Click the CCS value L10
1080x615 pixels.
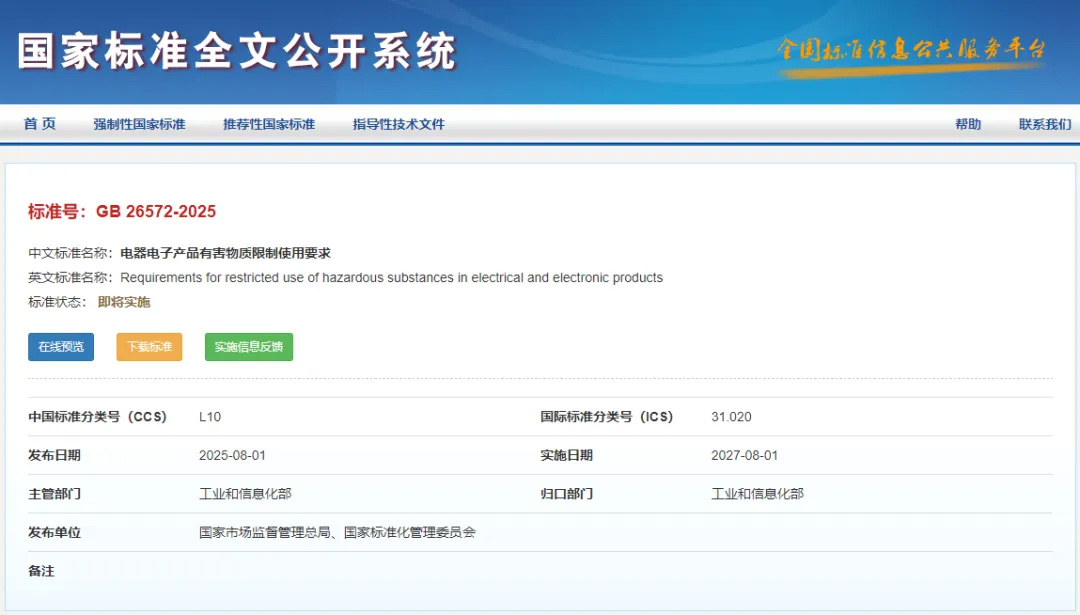210,417
